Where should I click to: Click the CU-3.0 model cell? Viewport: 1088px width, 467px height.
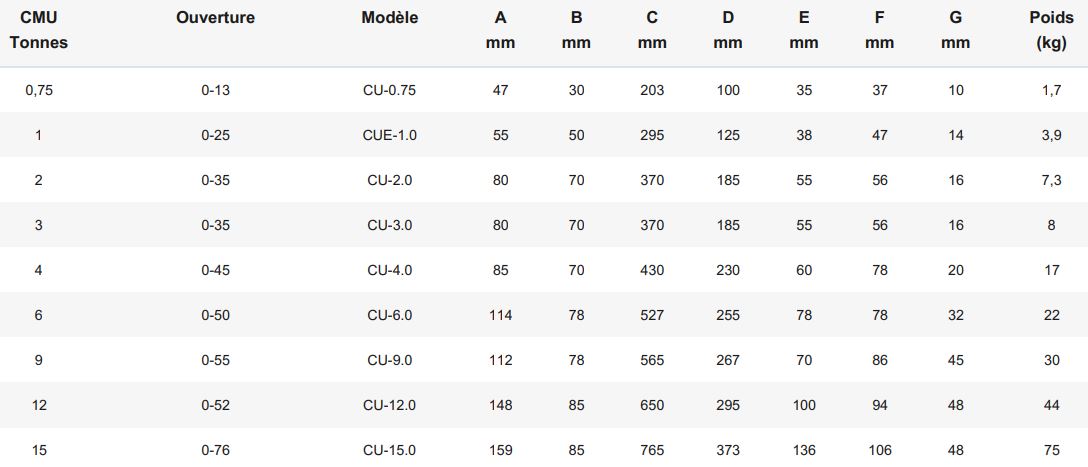390,226
